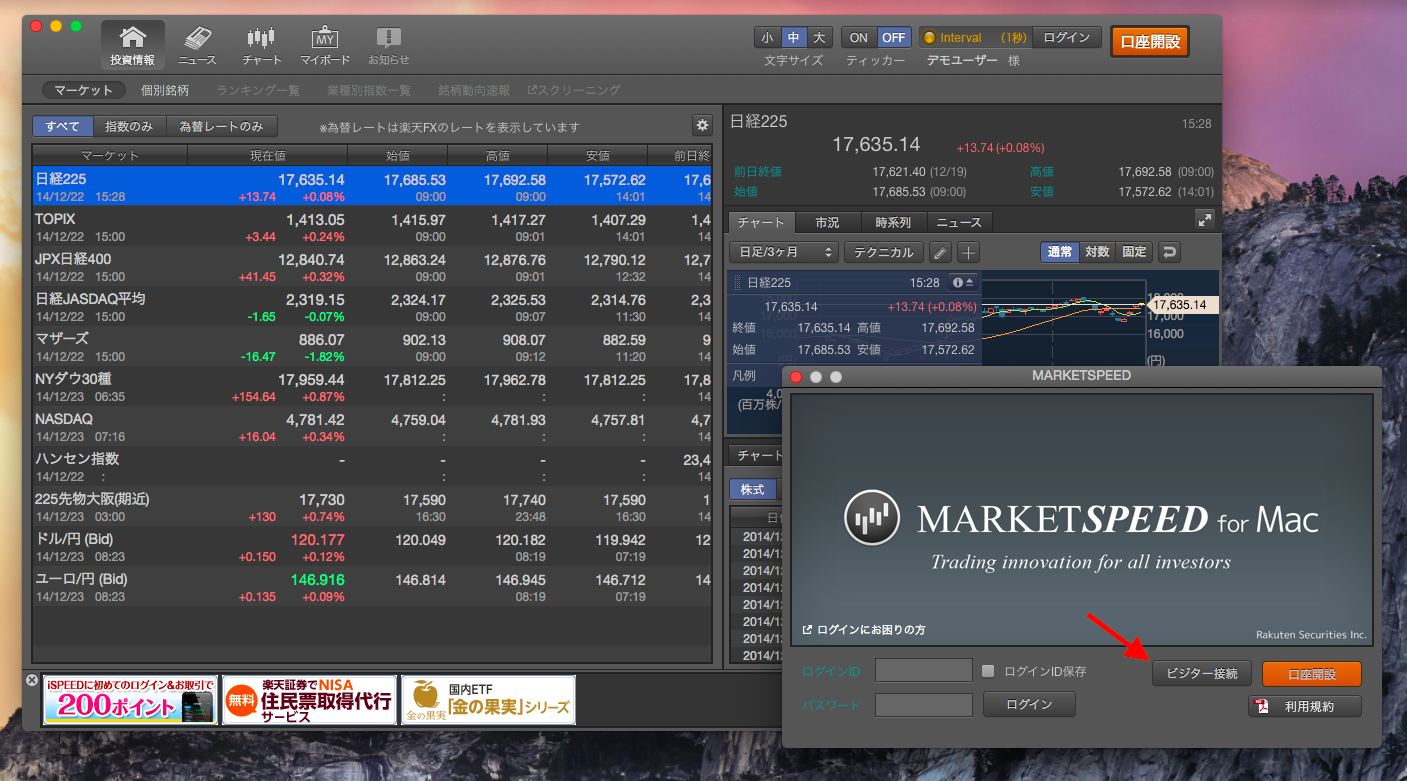Filter list to 為替レートのみ
The width and height of the screenshot is (1407, 781).
pos(221,126)
